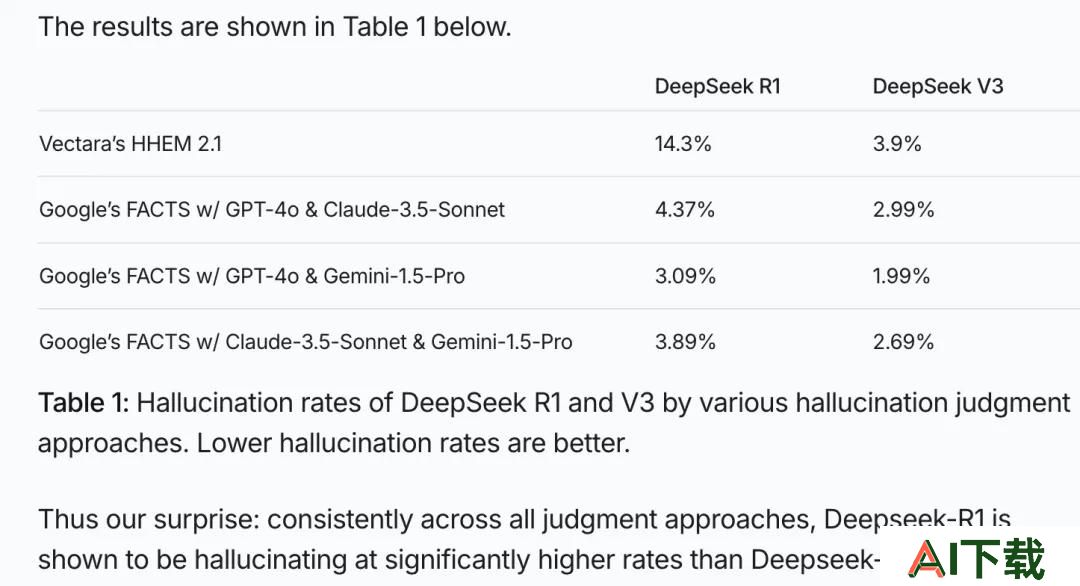Click the 1.99% cell
This screenshot has height=586, width=1080.
pyautogui.click(x=901, y=275)
